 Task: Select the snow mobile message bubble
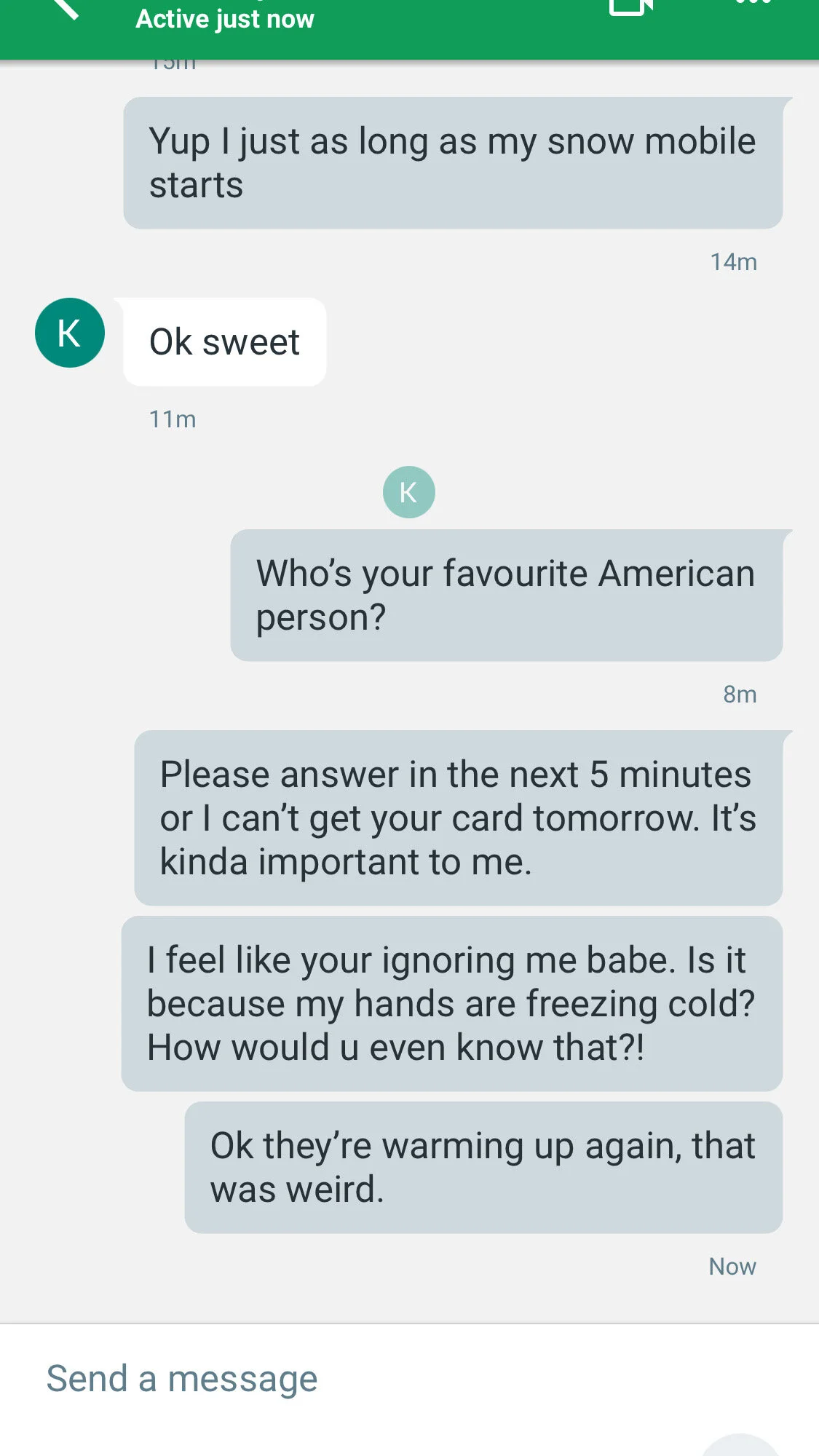click(453, 163)
